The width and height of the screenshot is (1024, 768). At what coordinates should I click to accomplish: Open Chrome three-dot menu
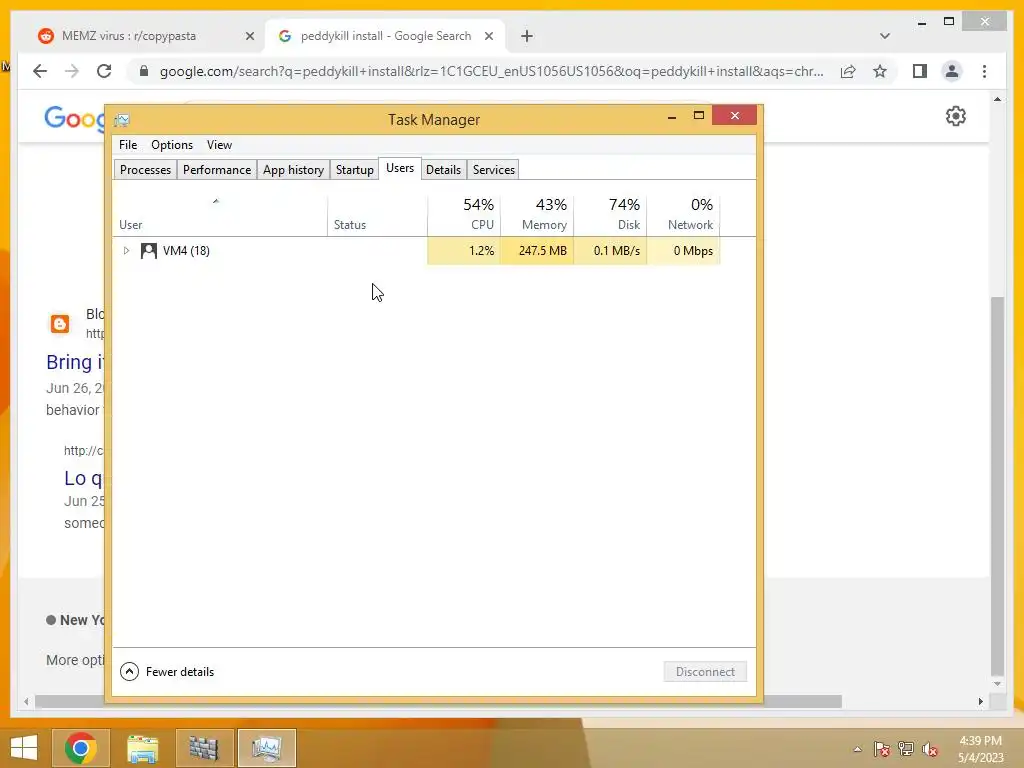tap(984, 71)
